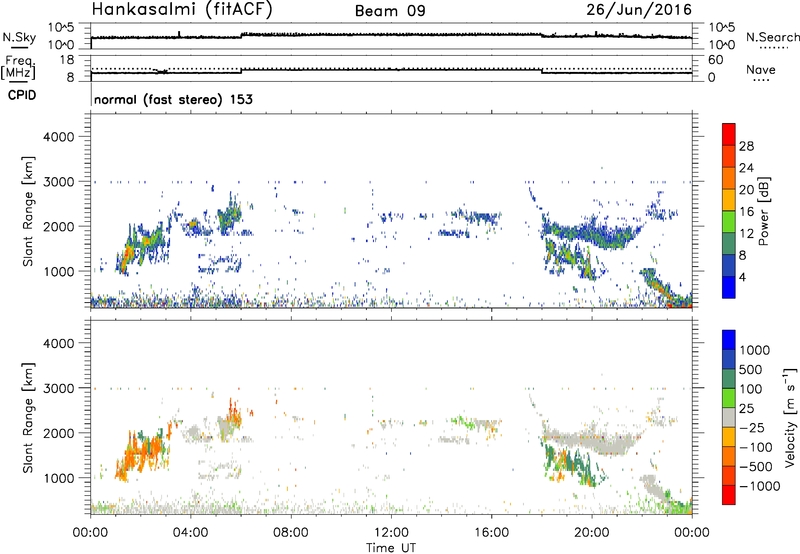Image resolution: width=800 pixels, height=554 pixels.
Task: Select the 4000 tick on the power panel
Action: [x=59, y=137]
